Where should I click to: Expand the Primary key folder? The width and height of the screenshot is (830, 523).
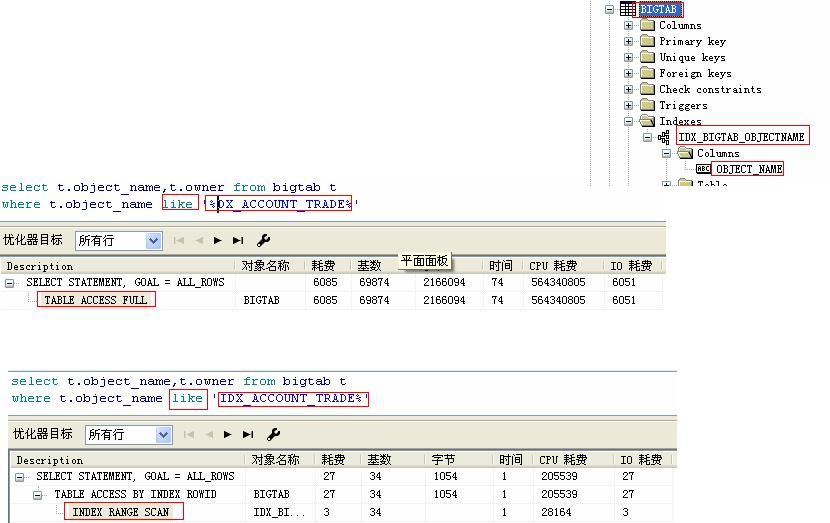[628, 41]
